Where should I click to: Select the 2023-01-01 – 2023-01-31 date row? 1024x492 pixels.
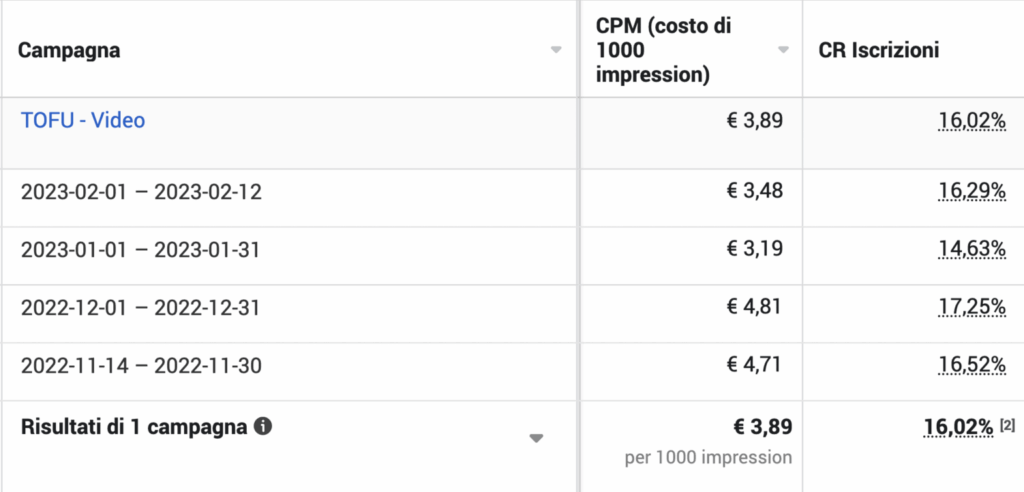pyautogui.click(x=140, y=250)
